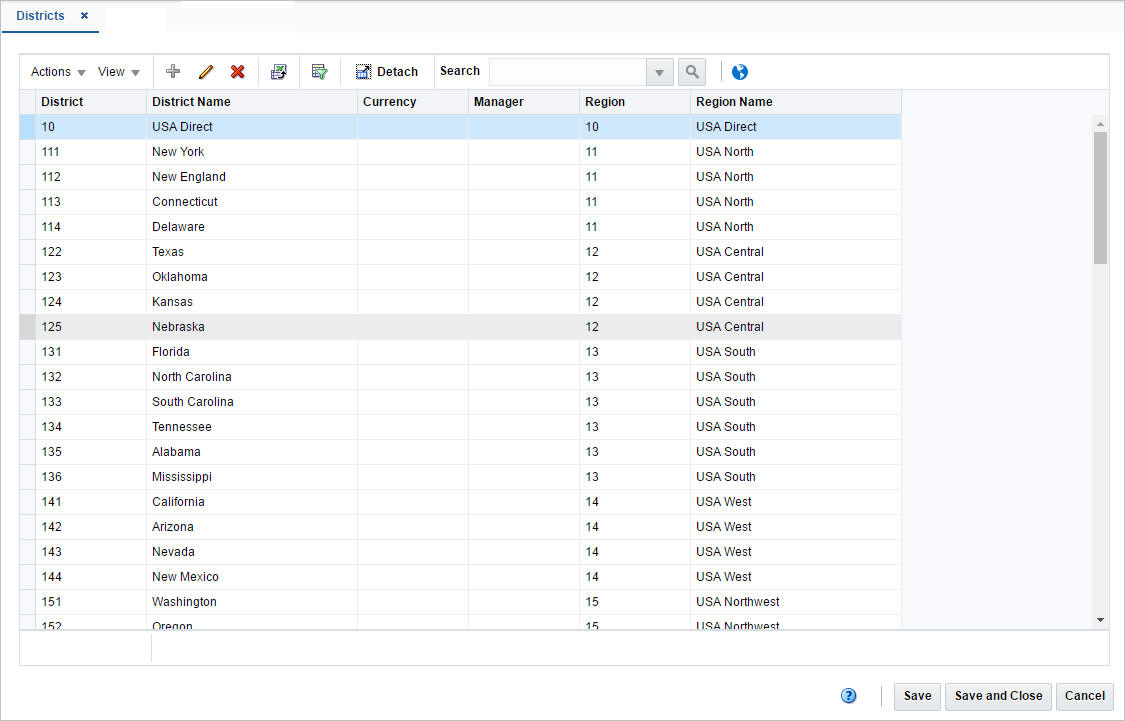Sort by the District column header
This screenshot has width=1125, height=721.
tap(90, 102)
